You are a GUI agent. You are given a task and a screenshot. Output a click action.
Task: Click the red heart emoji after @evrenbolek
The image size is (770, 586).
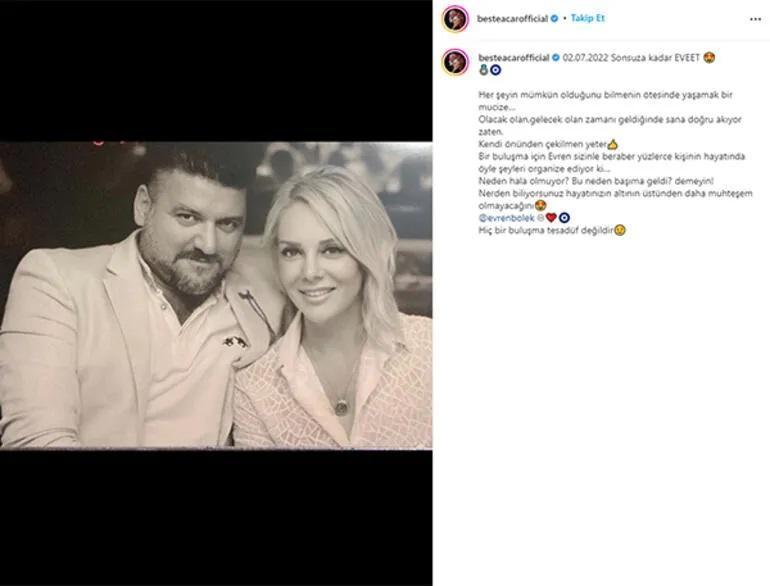[x=551, y=217]
